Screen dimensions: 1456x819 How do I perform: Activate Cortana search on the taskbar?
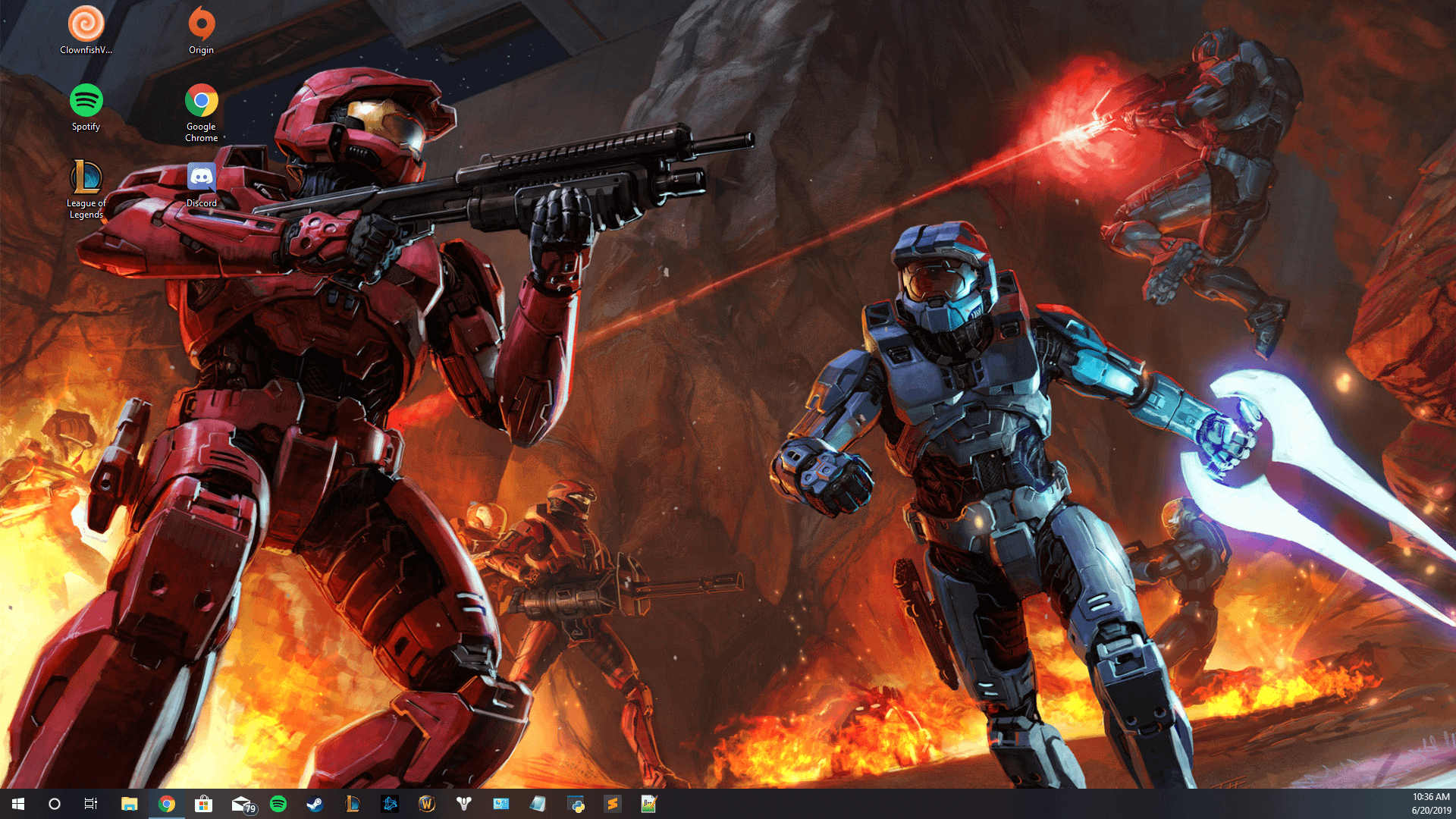[x=53, y=803]
